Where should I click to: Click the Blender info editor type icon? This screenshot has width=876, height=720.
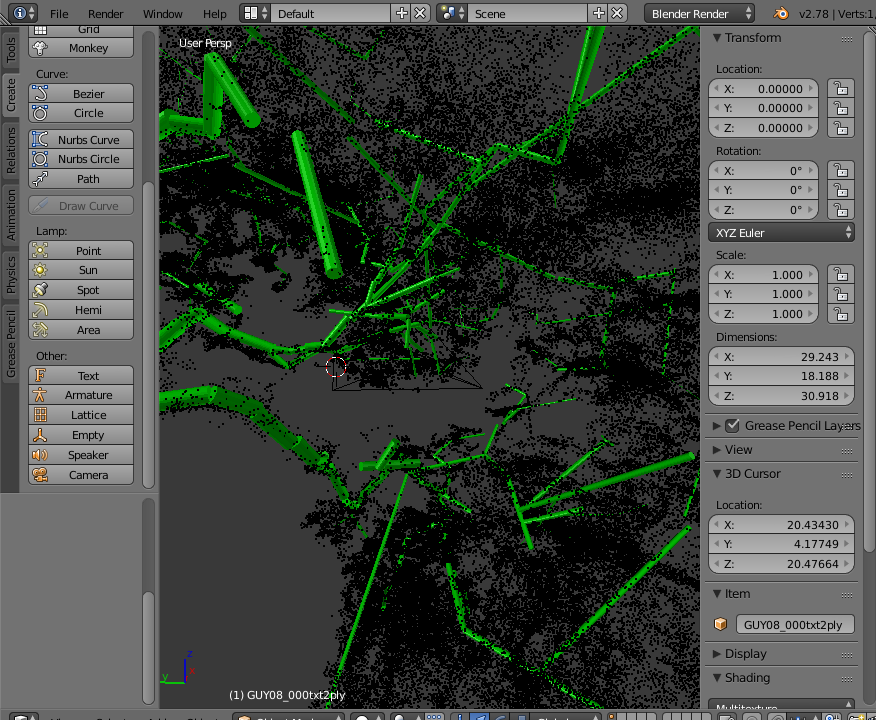pos(20,14)
